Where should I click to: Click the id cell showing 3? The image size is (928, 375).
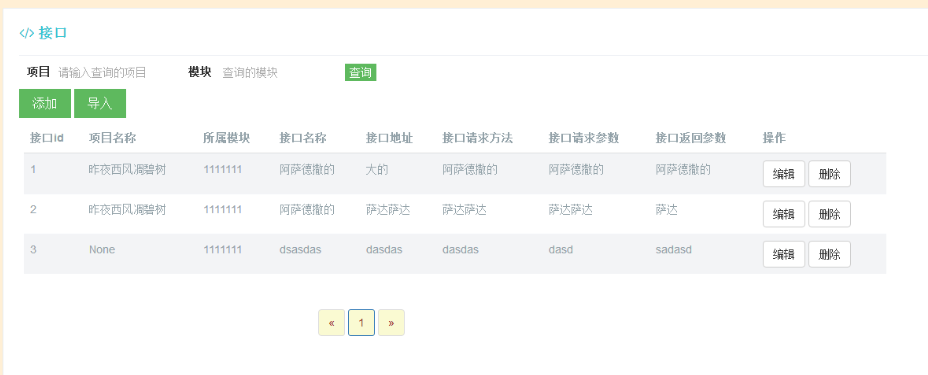tap(34, 250)
